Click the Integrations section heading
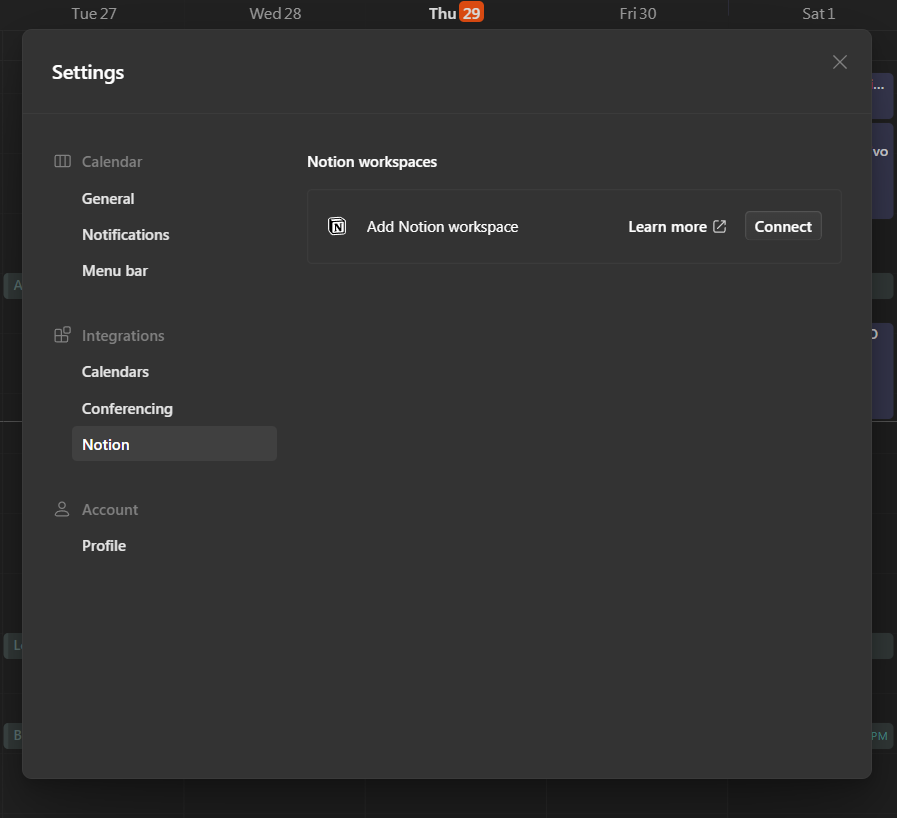This screenshot has height=818, width=897. [123, 336]
